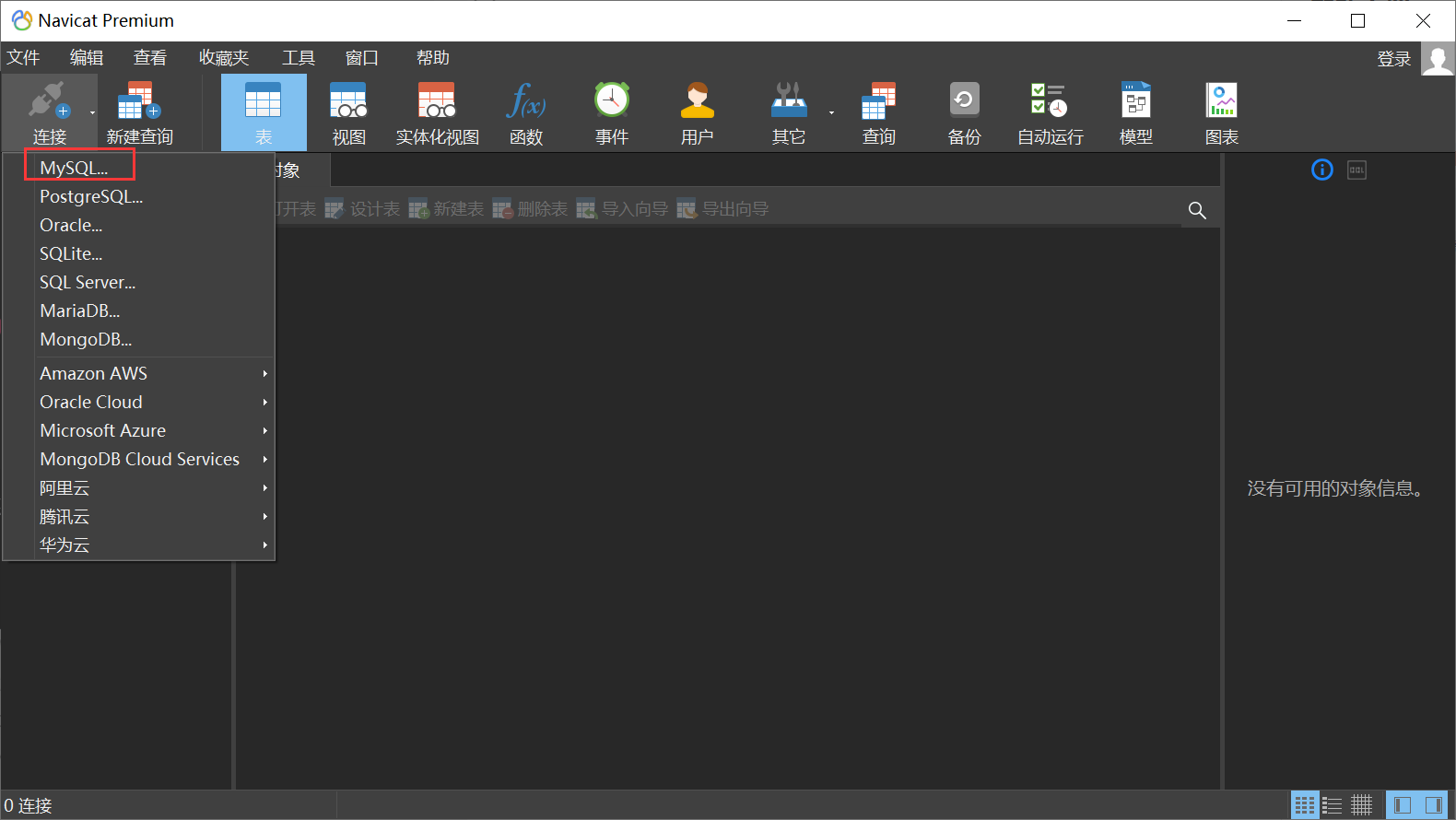Expand the Microsoft Azure submenu
Viewport: 1456px width, 820px height.
139,430
